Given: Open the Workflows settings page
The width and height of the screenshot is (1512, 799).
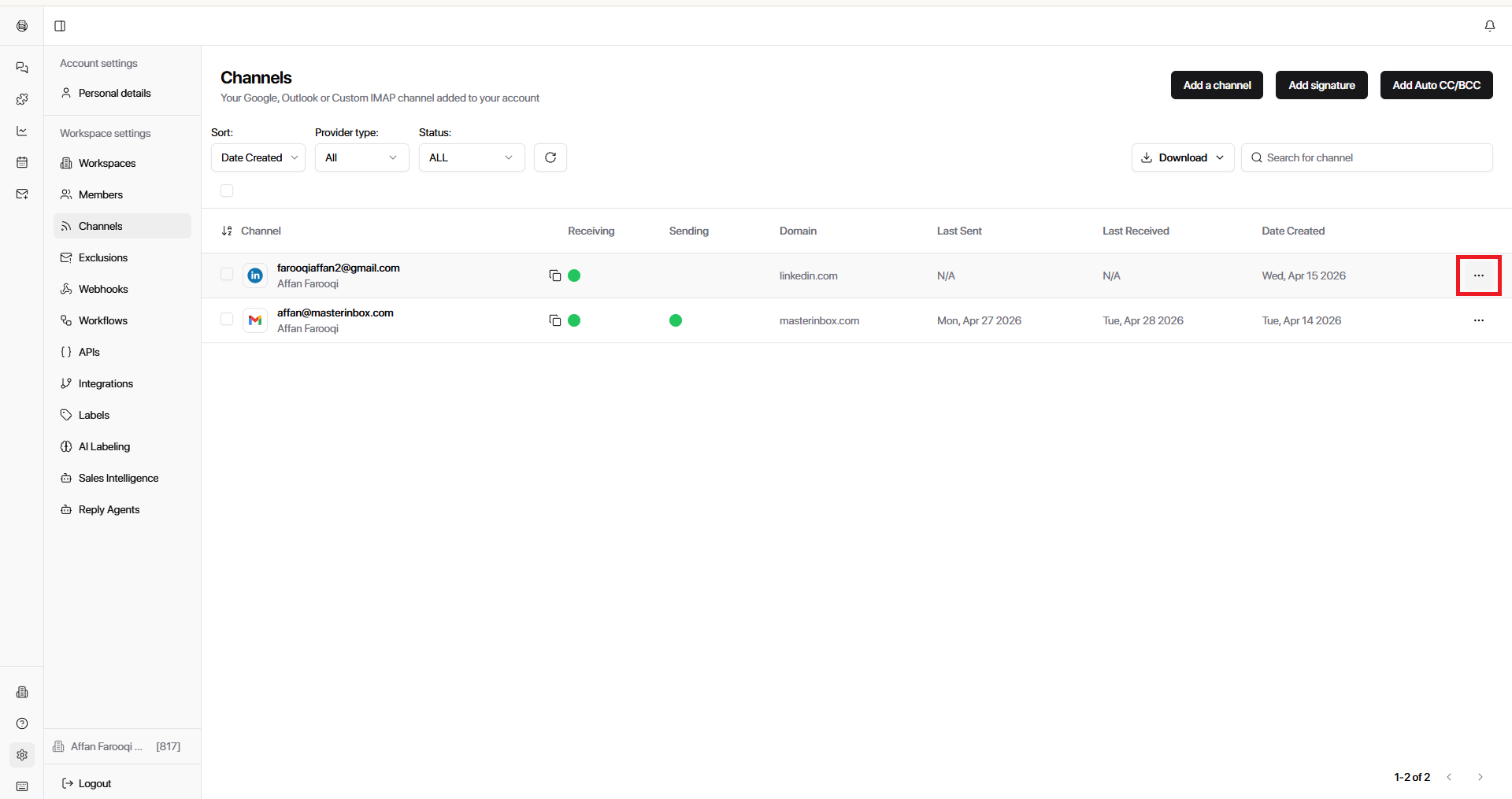Looking at the screenshot, I should pyautogui.click(x=103, y=320).
